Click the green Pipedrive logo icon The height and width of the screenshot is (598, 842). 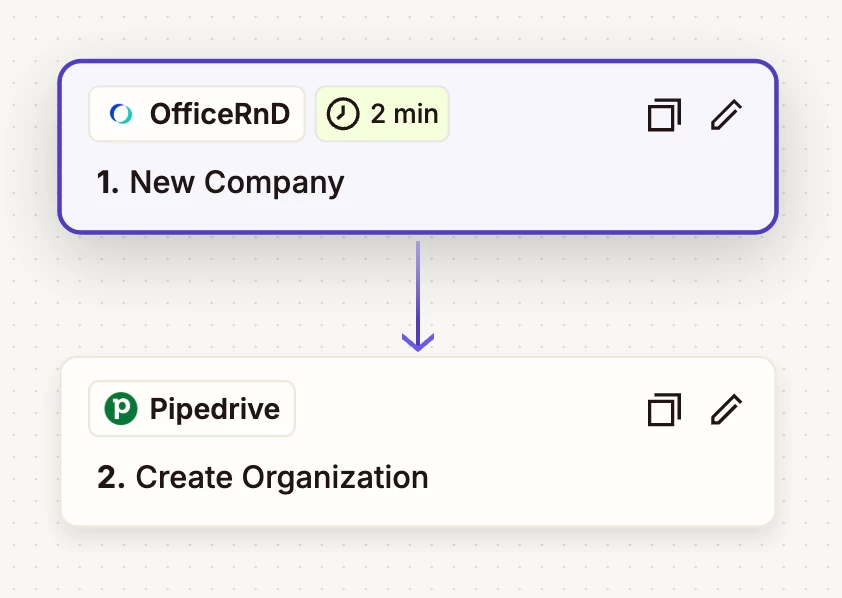(x=121, y=409)
